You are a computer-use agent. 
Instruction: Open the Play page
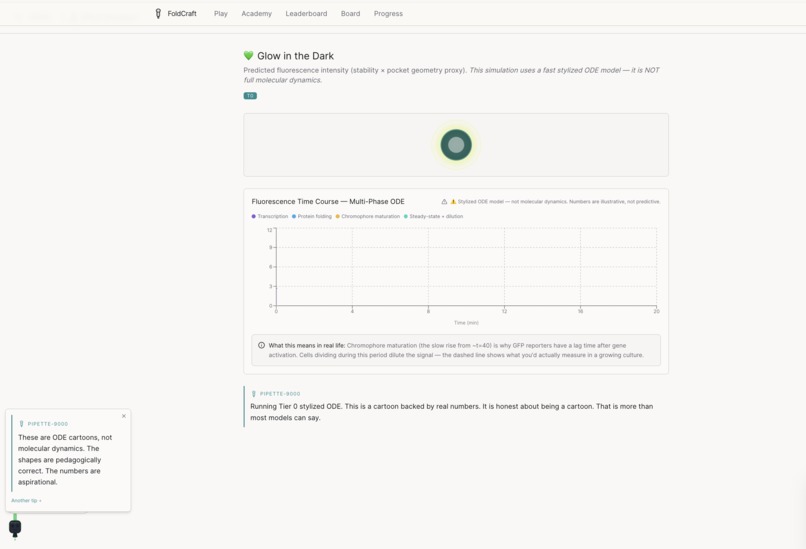tap(221, 14)
